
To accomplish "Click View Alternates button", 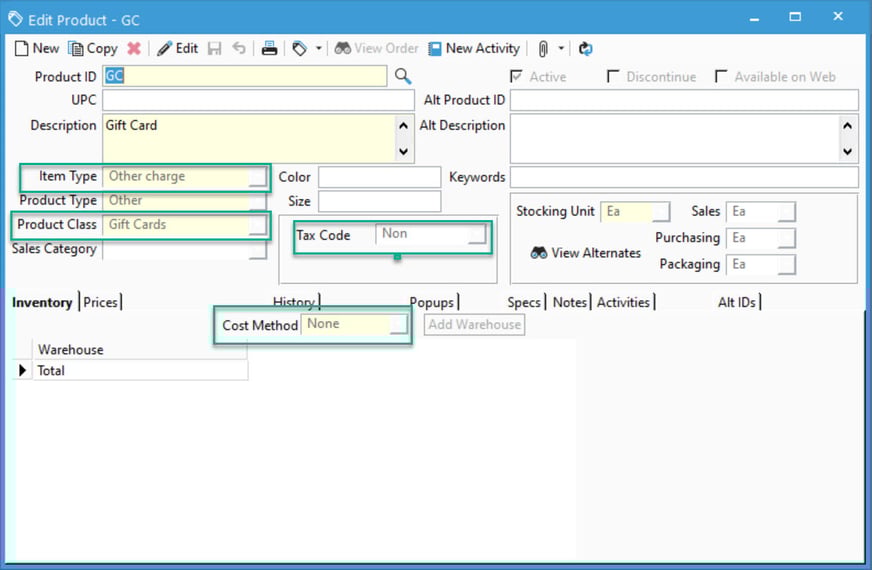I will (x=585, y=253).
